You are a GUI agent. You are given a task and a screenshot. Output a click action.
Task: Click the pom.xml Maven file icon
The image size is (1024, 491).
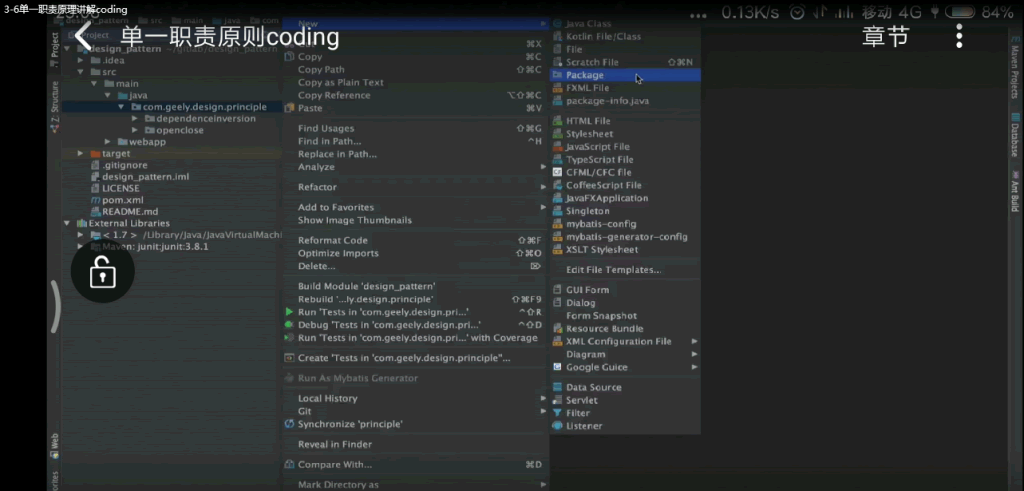coord(94,200)
